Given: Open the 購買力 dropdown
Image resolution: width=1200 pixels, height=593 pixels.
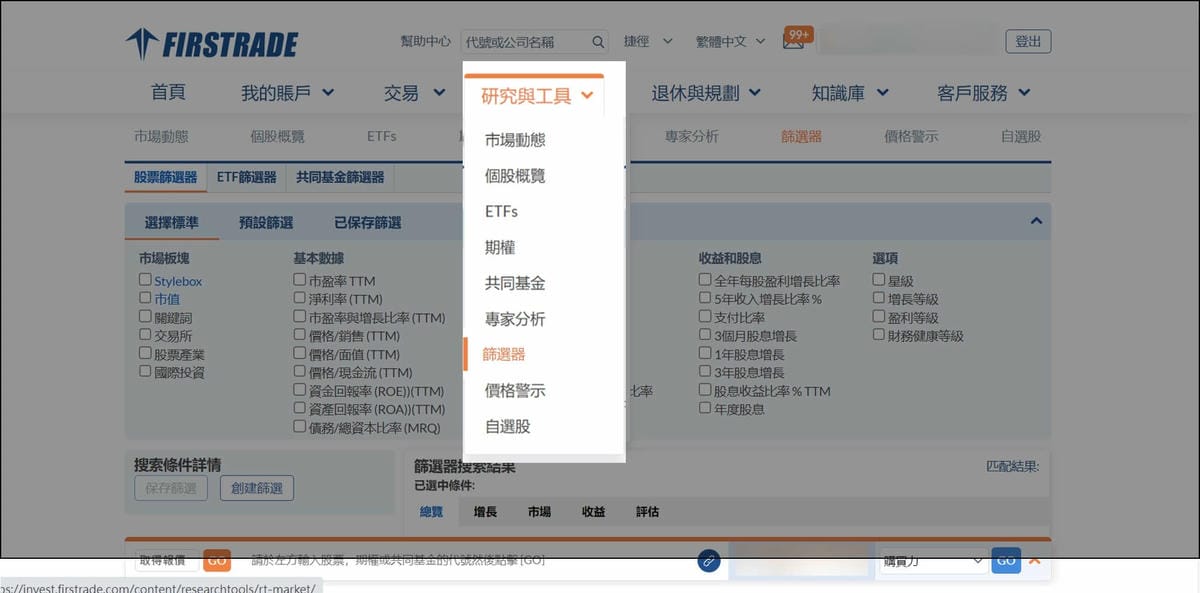Looking at the screenshot, I should coord(933,561).
